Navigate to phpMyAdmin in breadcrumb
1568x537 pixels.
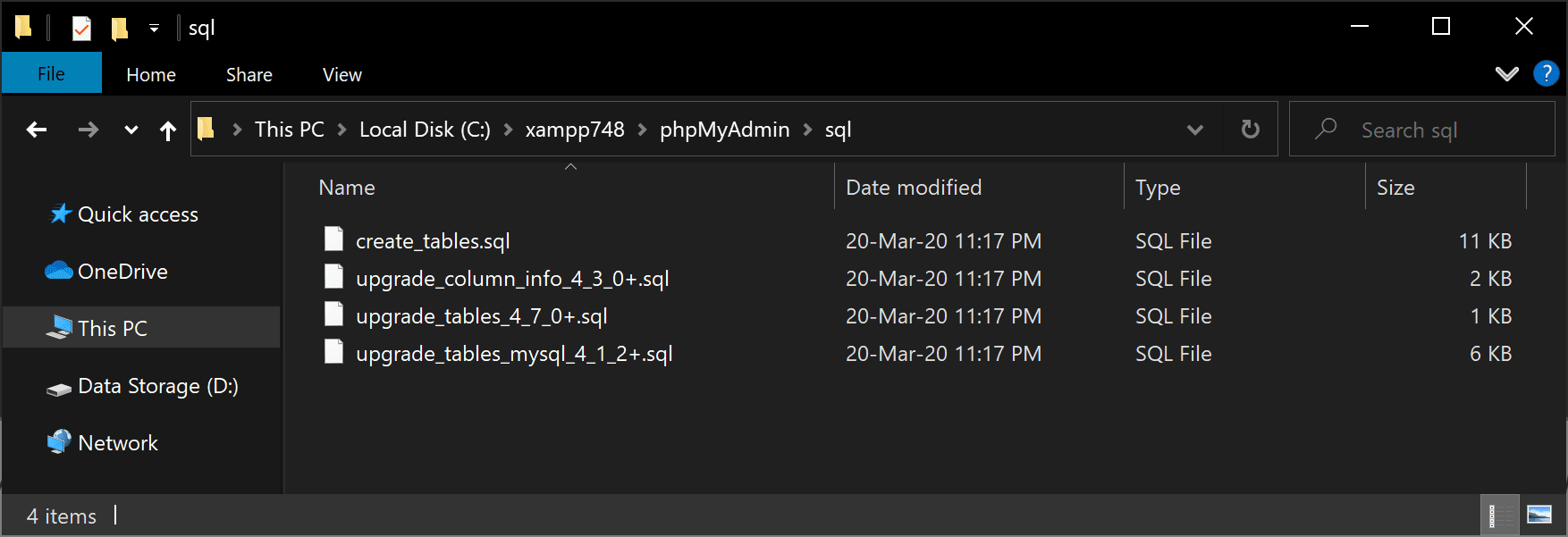725,130
